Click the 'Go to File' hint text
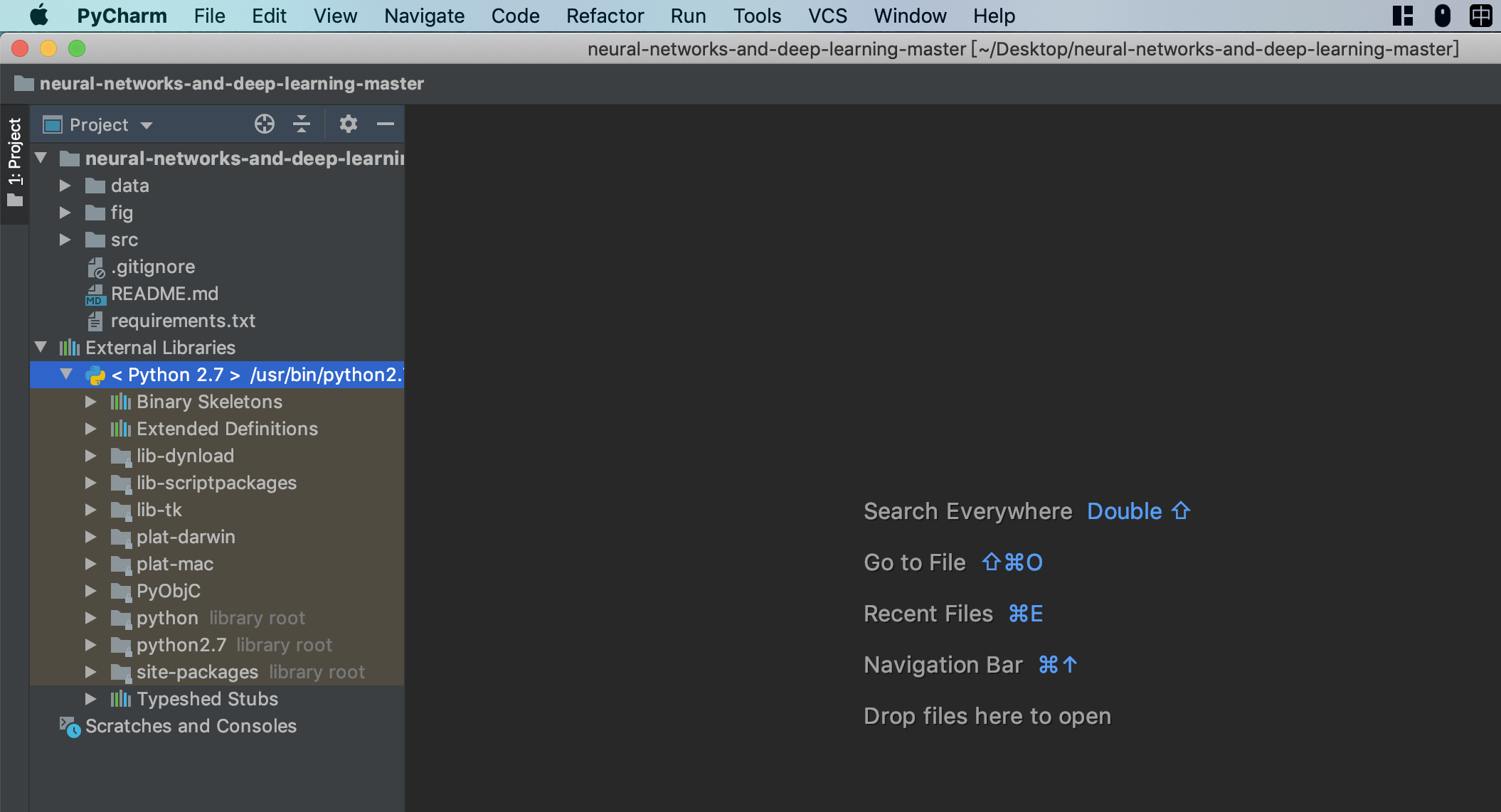 pyautogui.click(x=914, y=563)
